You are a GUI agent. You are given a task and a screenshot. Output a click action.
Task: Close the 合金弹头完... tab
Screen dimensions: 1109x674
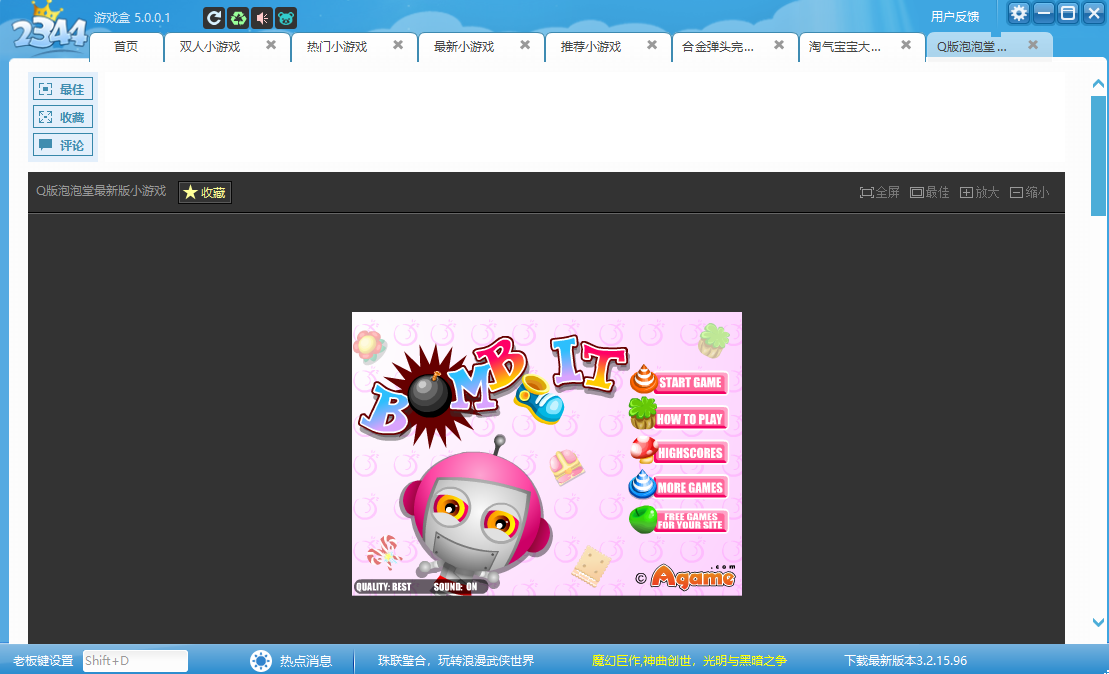click(779, 45)
